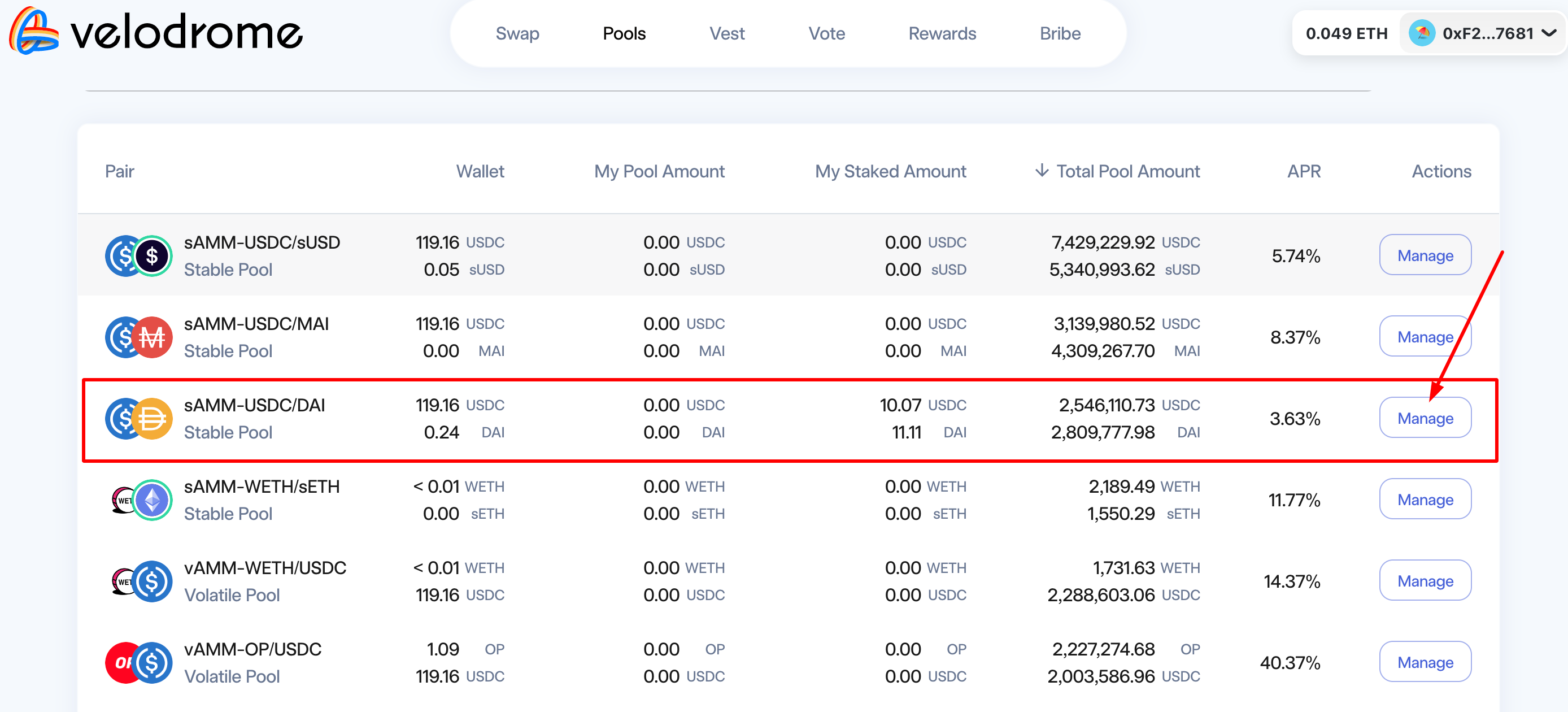This screenshot has width=1568, height=712.
Task: Manage the sAMM-USDC/MAI pool
Action: [1425, 337]
